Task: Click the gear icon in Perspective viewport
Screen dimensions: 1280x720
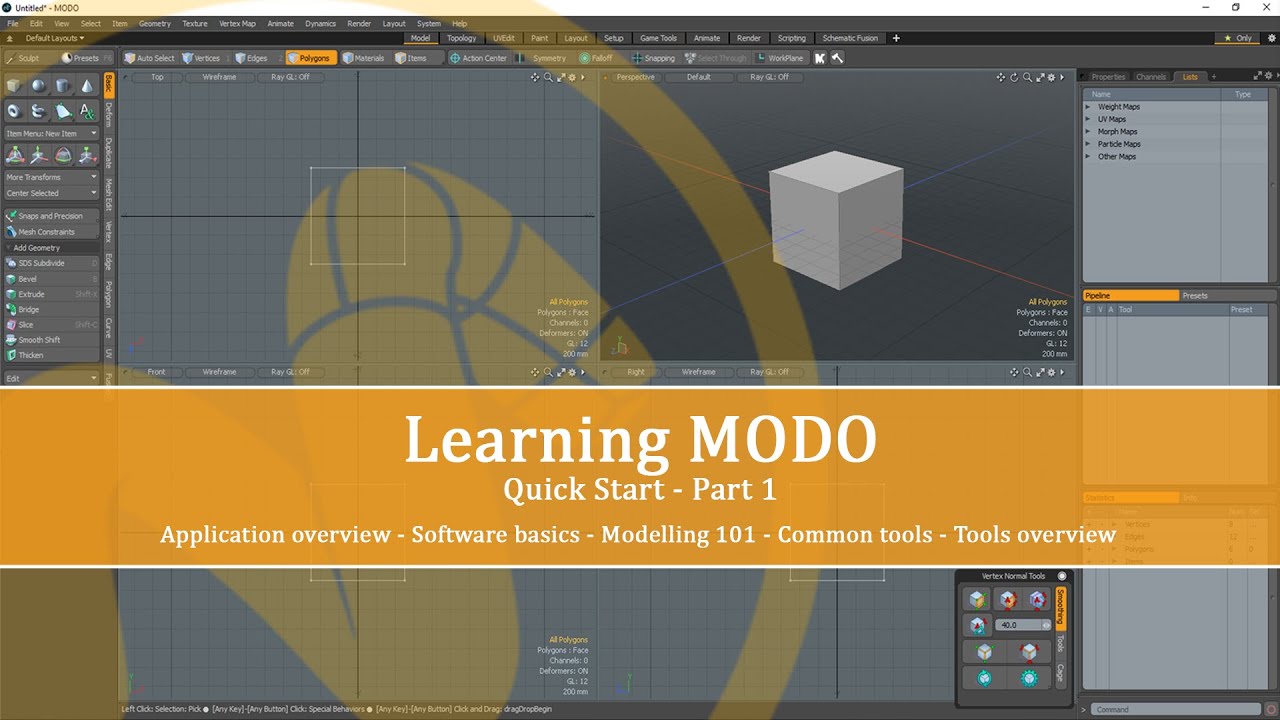Action: (1051, 77)
